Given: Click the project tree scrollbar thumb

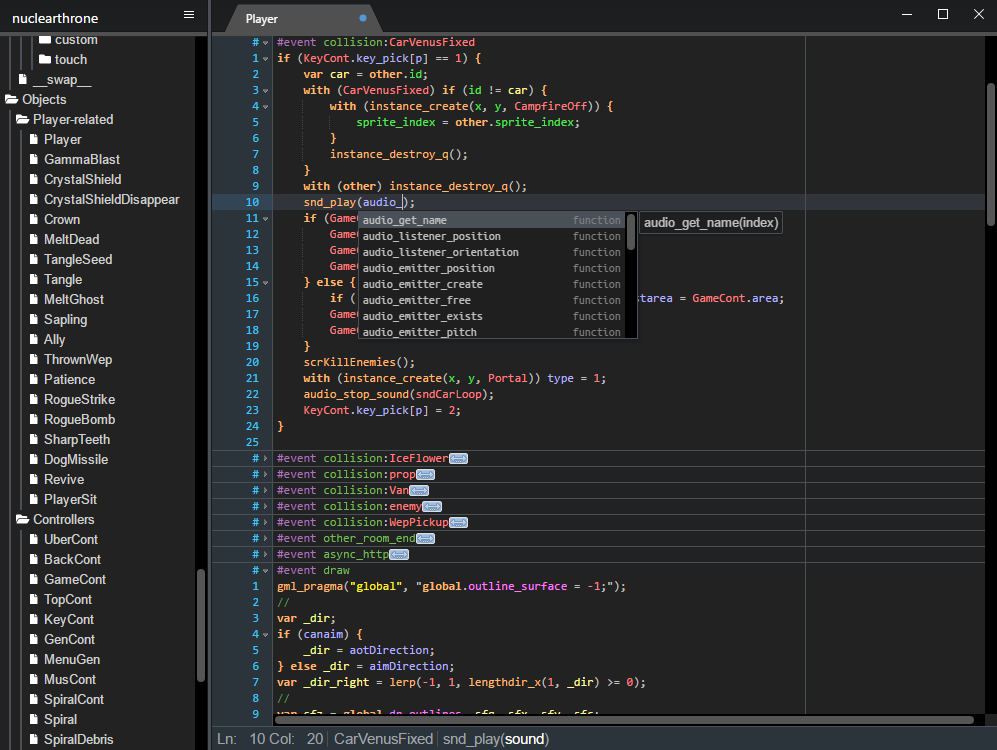Looking at the screenshot, I should [201, 626].
